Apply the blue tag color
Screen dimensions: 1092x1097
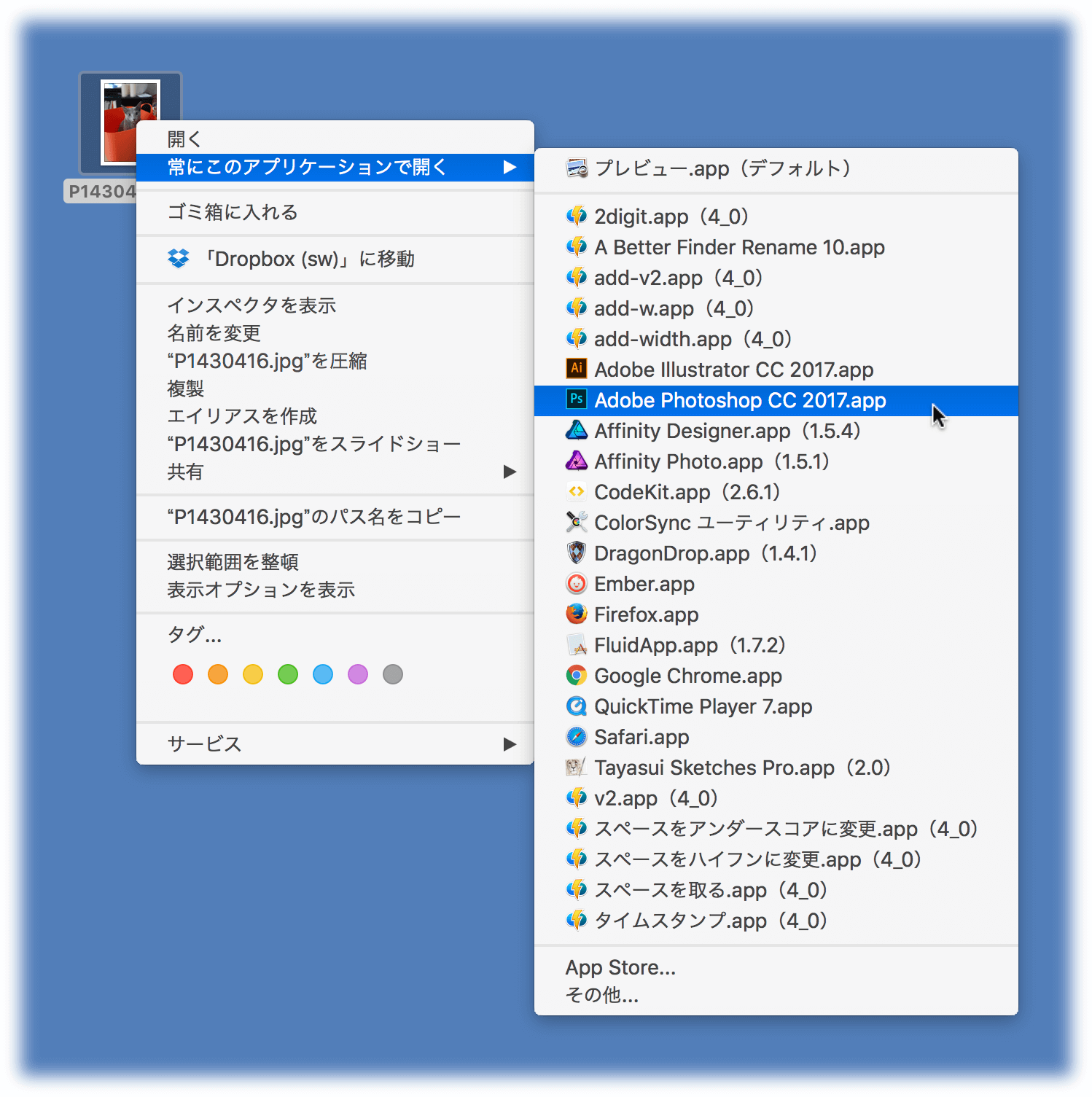tap(323, 674)
